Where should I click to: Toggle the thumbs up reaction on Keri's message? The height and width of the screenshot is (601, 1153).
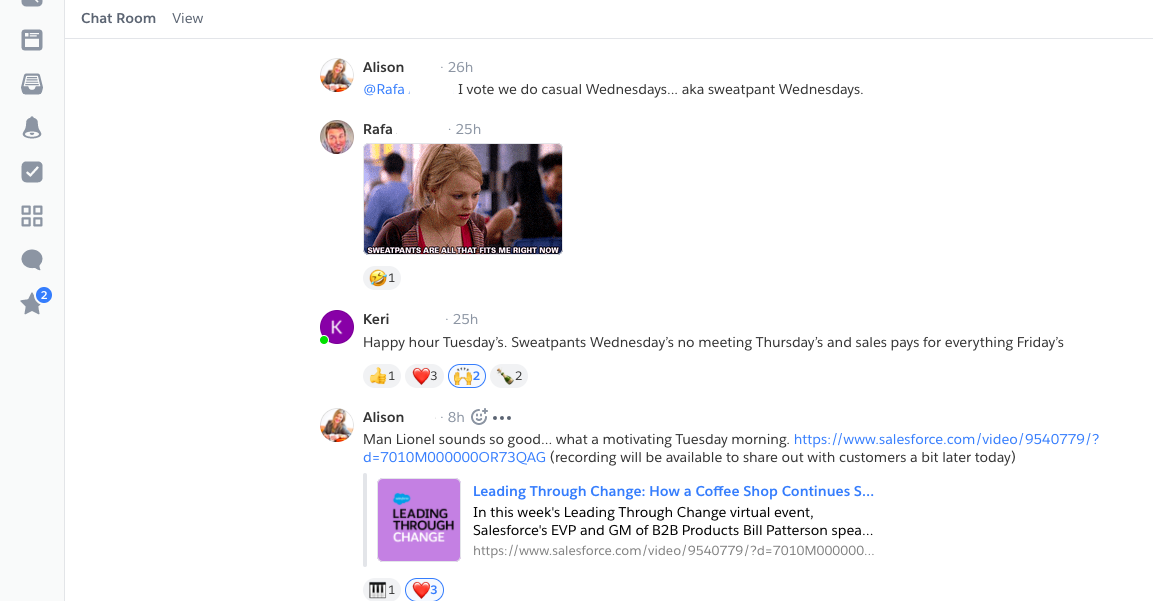(x=382, y=376)
